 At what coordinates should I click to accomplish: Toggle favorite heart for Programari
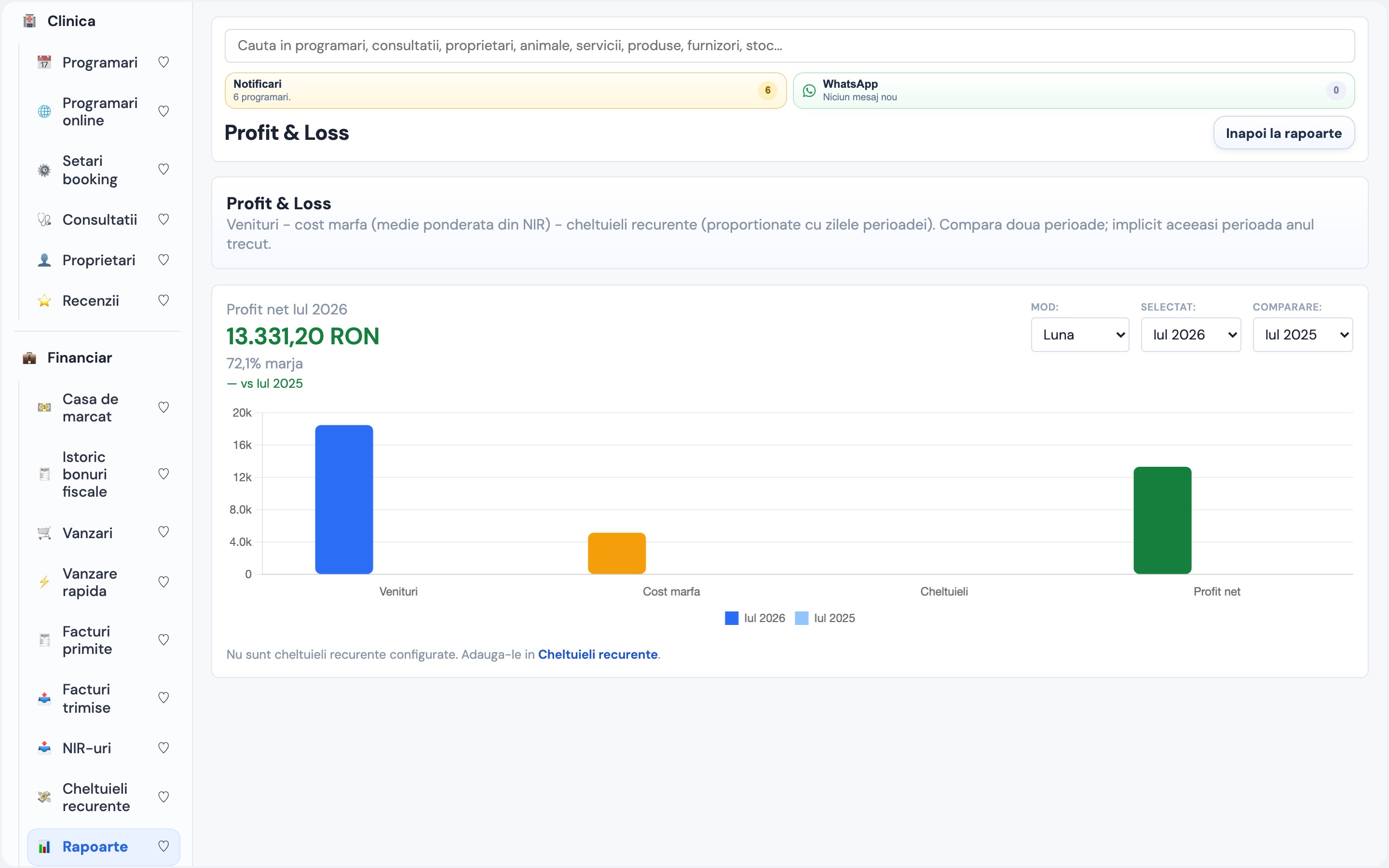pos(163,62)
